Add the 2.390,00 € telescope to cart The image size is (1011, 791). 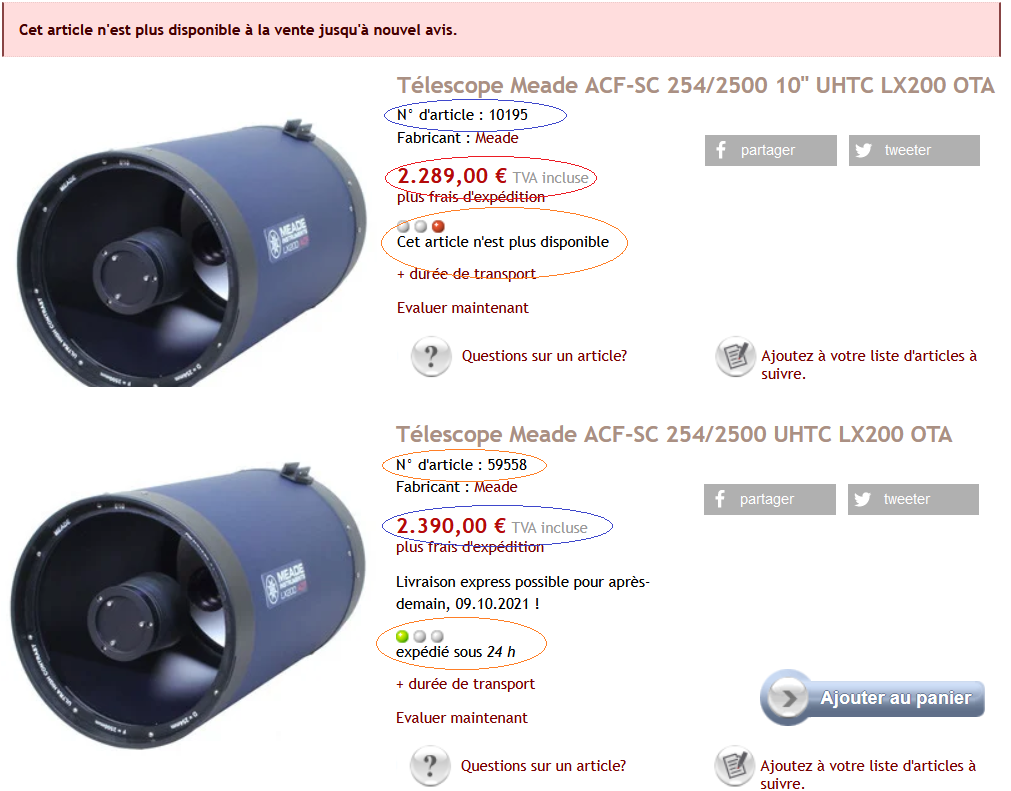click(x=872, y=698)
